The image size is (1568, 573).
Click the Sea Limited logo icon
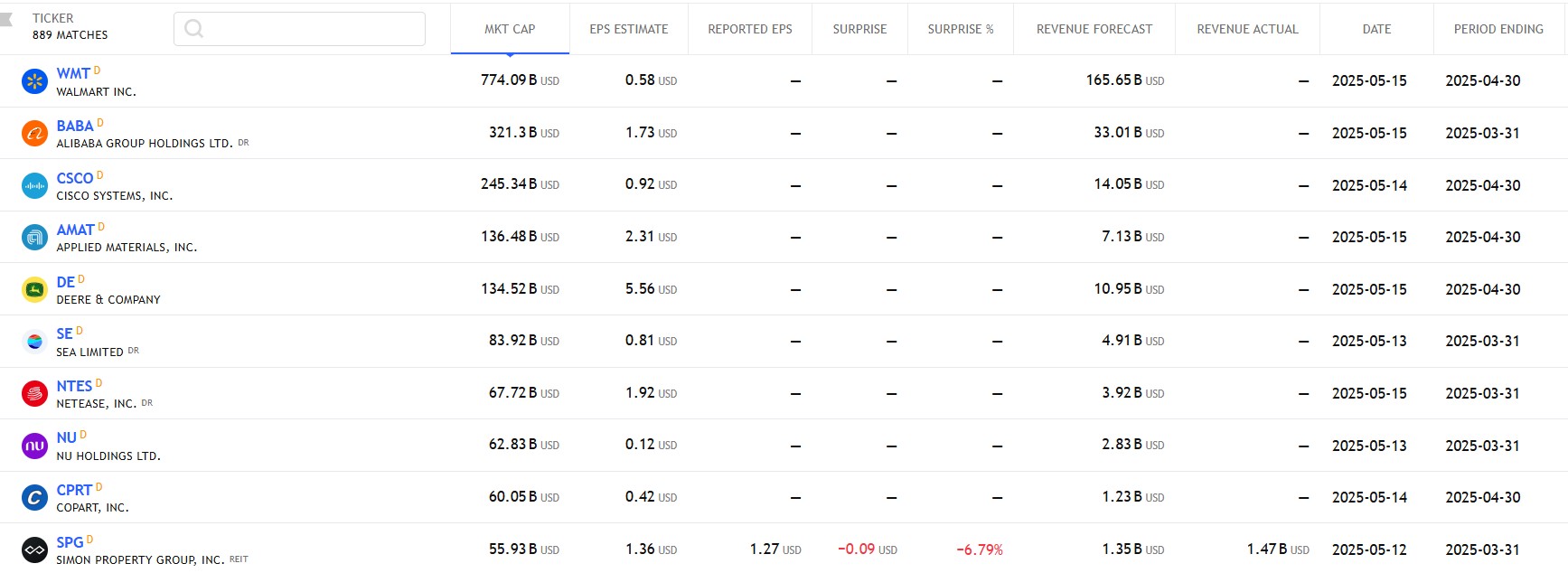coord(34,342)
